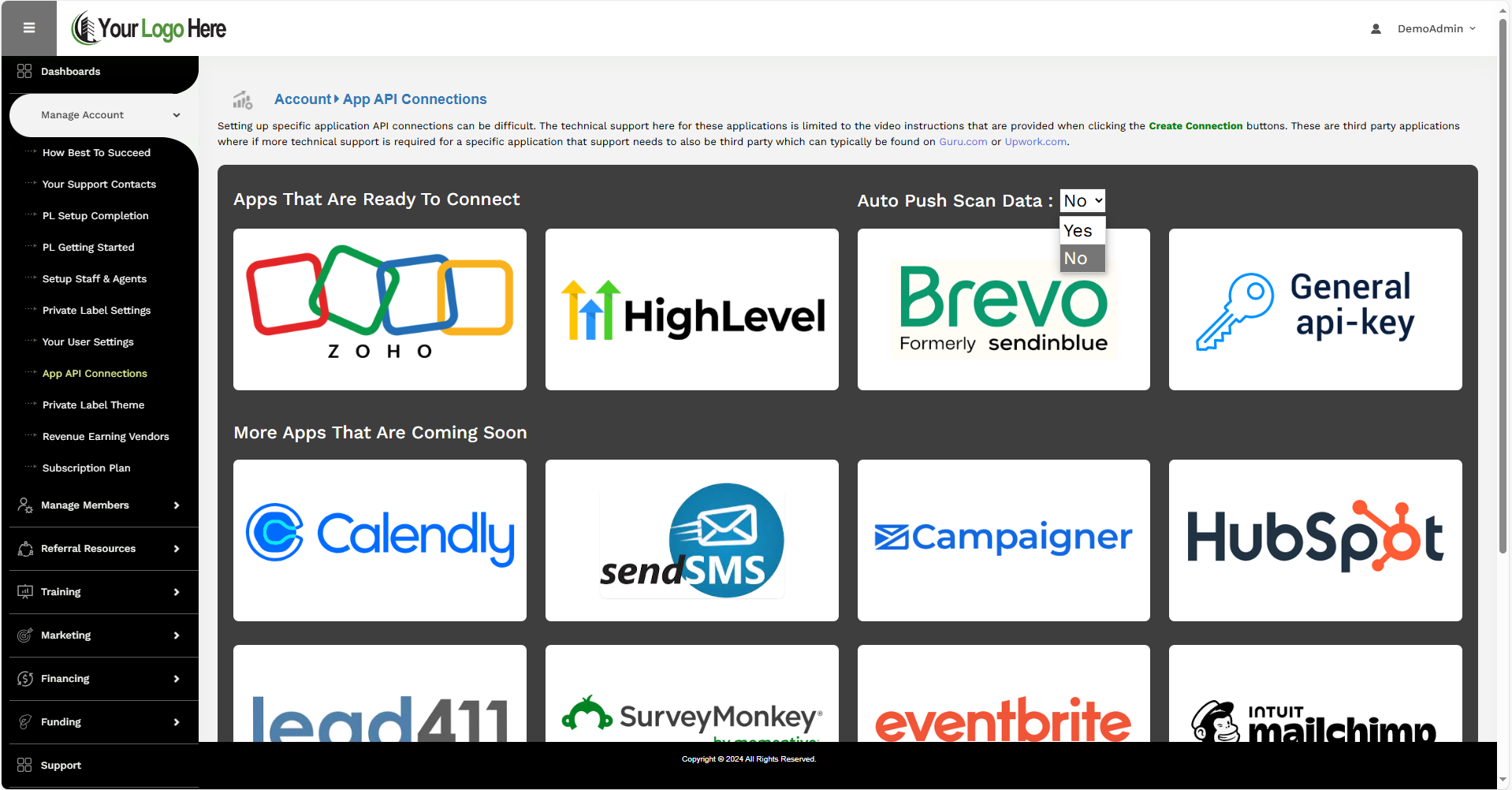Open Your User Settings
The width and height of the screenshot is (1512, 790).
[x=88, y=342]
